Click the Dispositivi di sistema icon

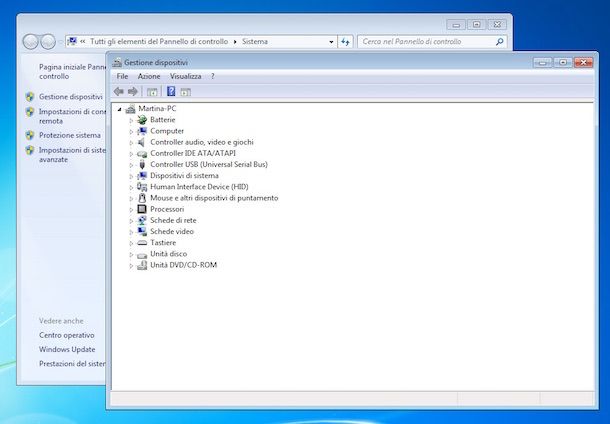click(142, 176)
